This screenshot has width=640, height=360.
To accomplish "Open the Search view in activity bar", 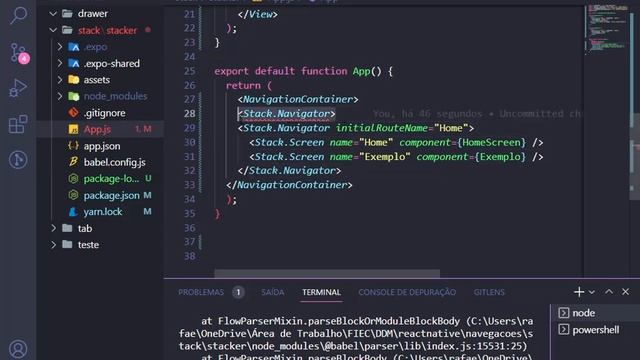I will point(18,16).
